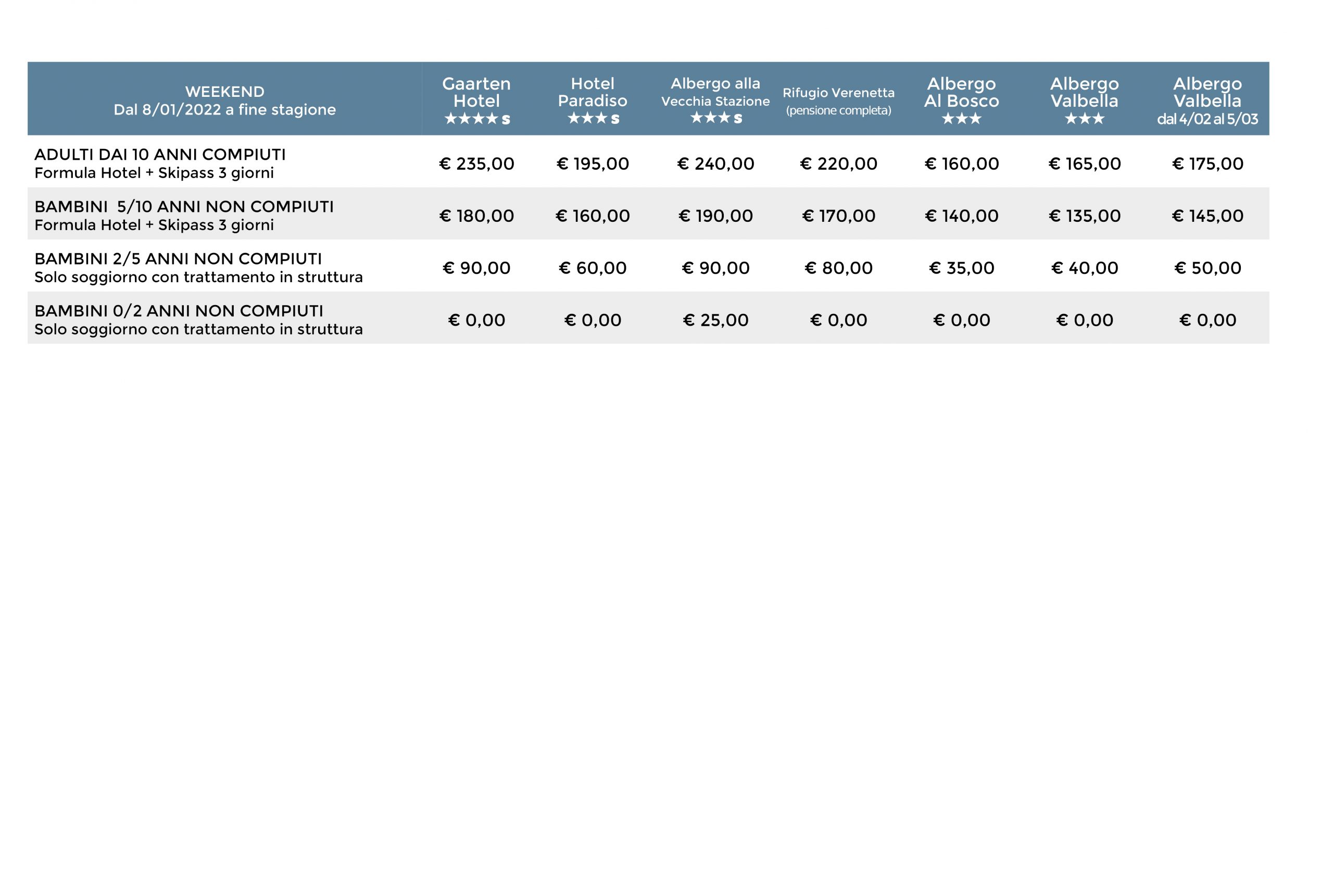This screenshot has width=1333, height=896.
Task: Click the € 60,00 price
Action: tap(593, 268)
